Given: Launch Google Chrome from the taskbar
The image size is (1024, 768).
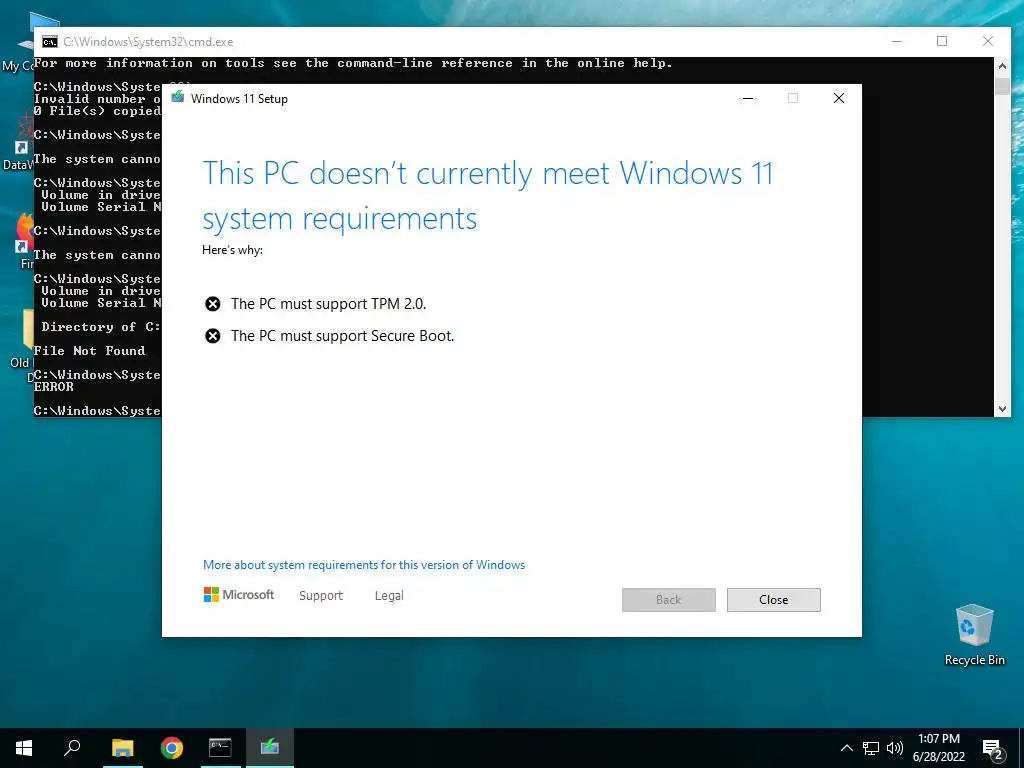Looking at the screenshot, I should [172, 748].
